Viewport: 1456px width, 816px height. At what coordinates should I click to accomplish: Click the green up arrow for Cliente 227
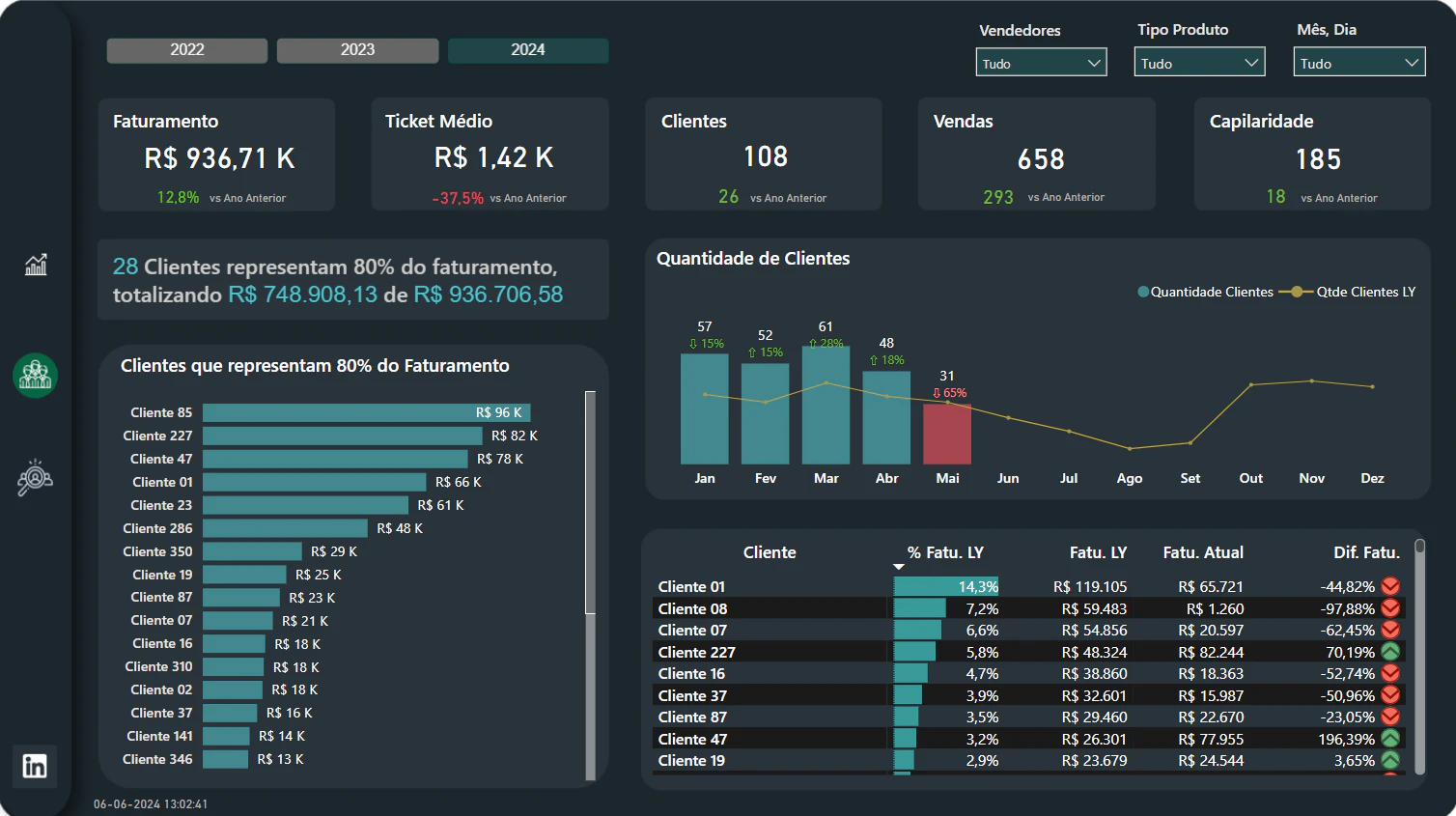coord(1390,652)
